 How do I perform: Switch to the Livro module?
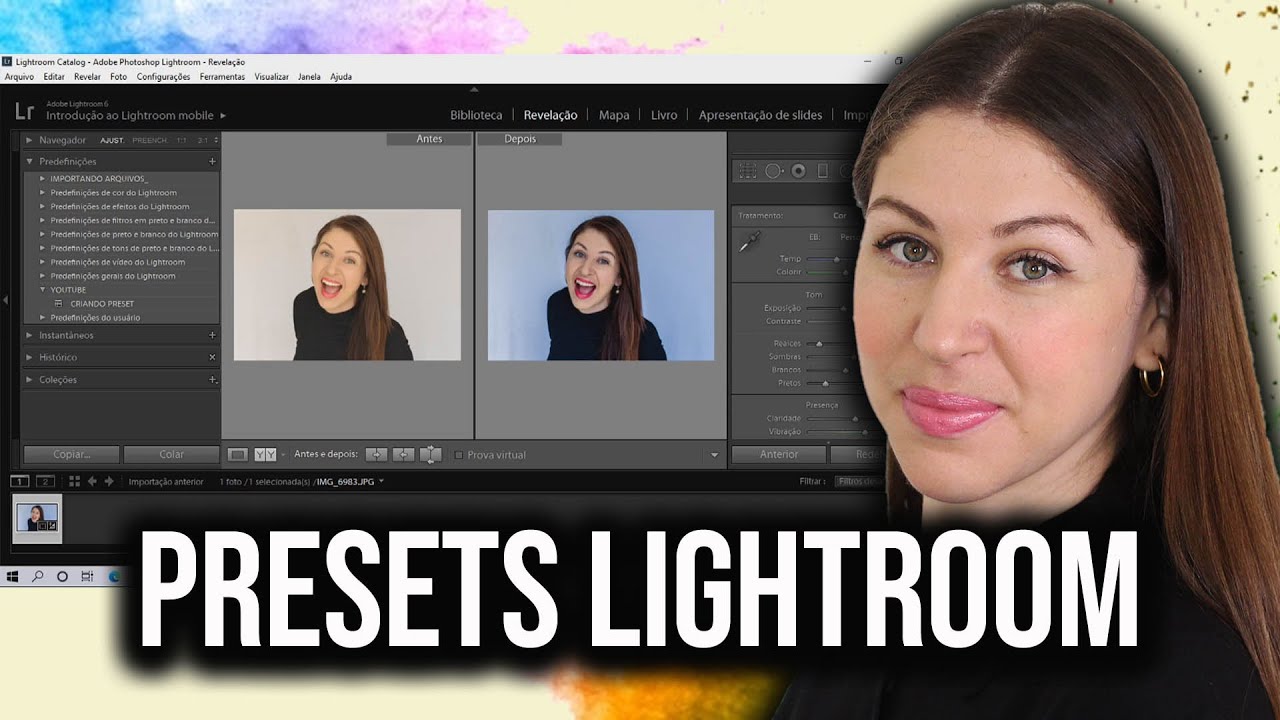[x=664, y=115]
